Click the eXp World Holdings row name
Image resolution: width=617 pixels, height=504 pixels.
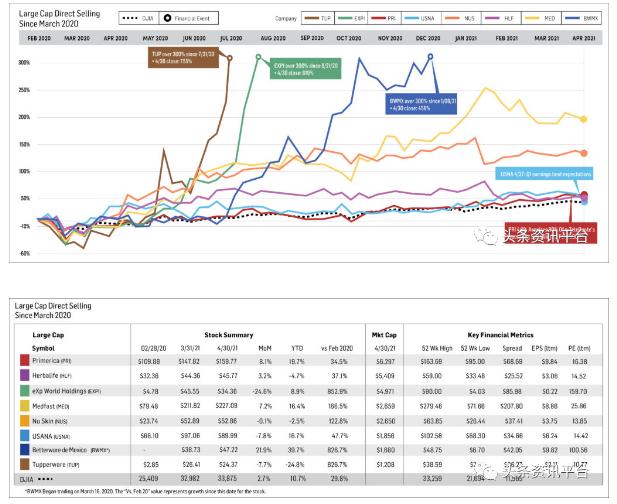click(x=67, y=391)
